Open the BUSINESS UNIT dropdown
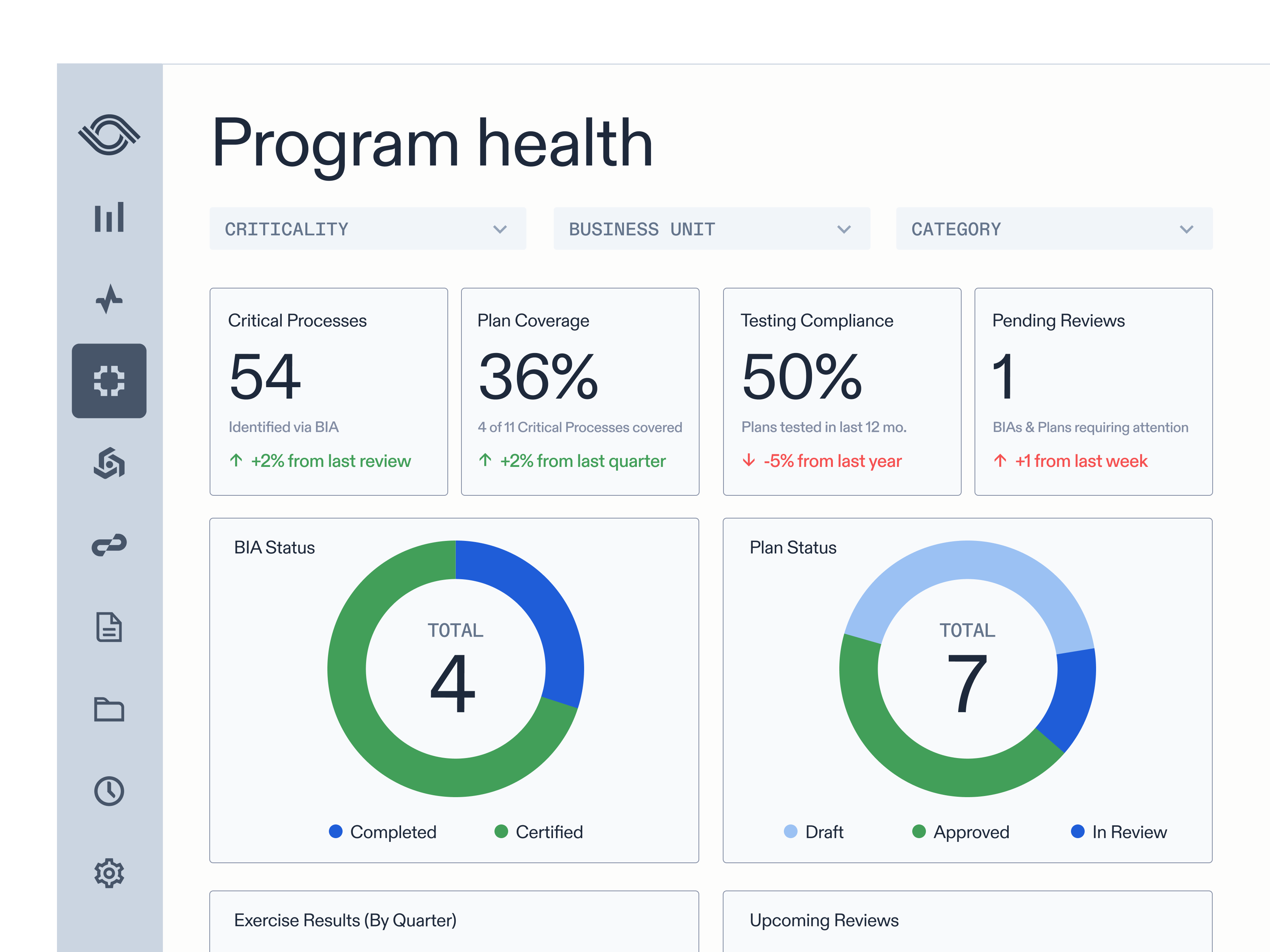1270x952 pixels. click(711, 229)
